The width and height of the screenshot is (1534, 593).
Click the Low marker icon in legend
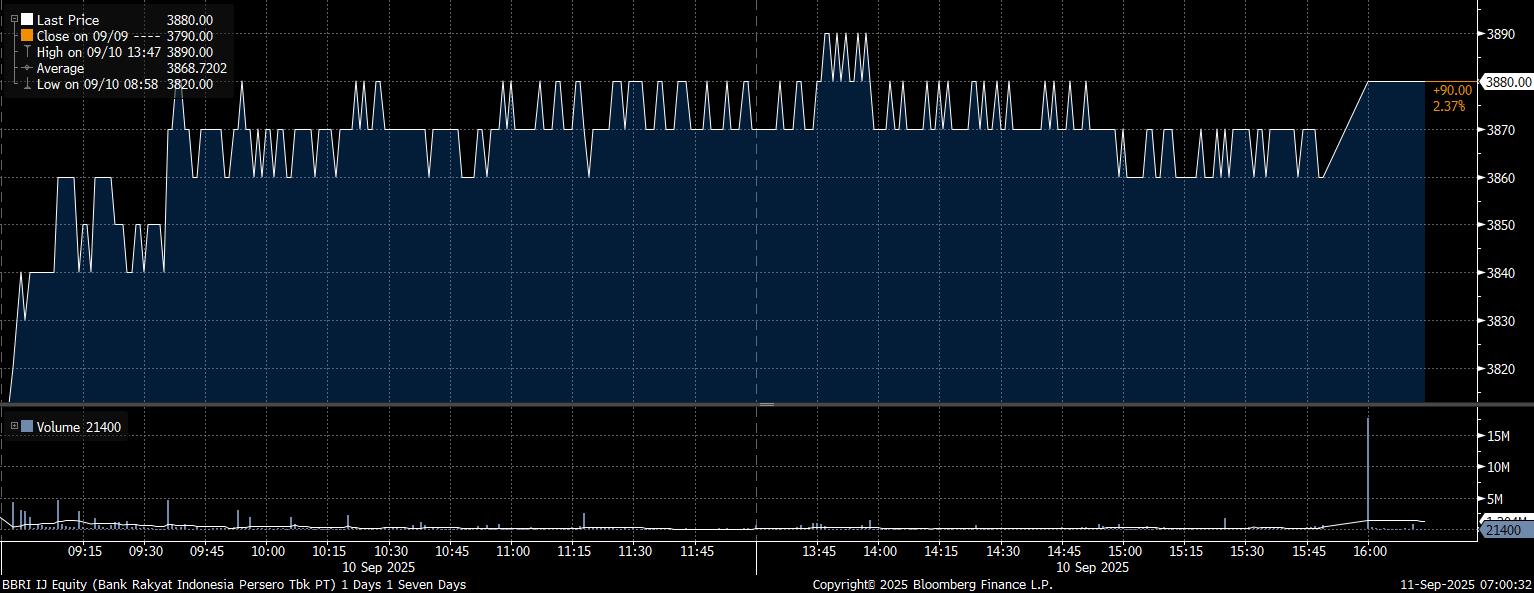click(x=27, y=84)
